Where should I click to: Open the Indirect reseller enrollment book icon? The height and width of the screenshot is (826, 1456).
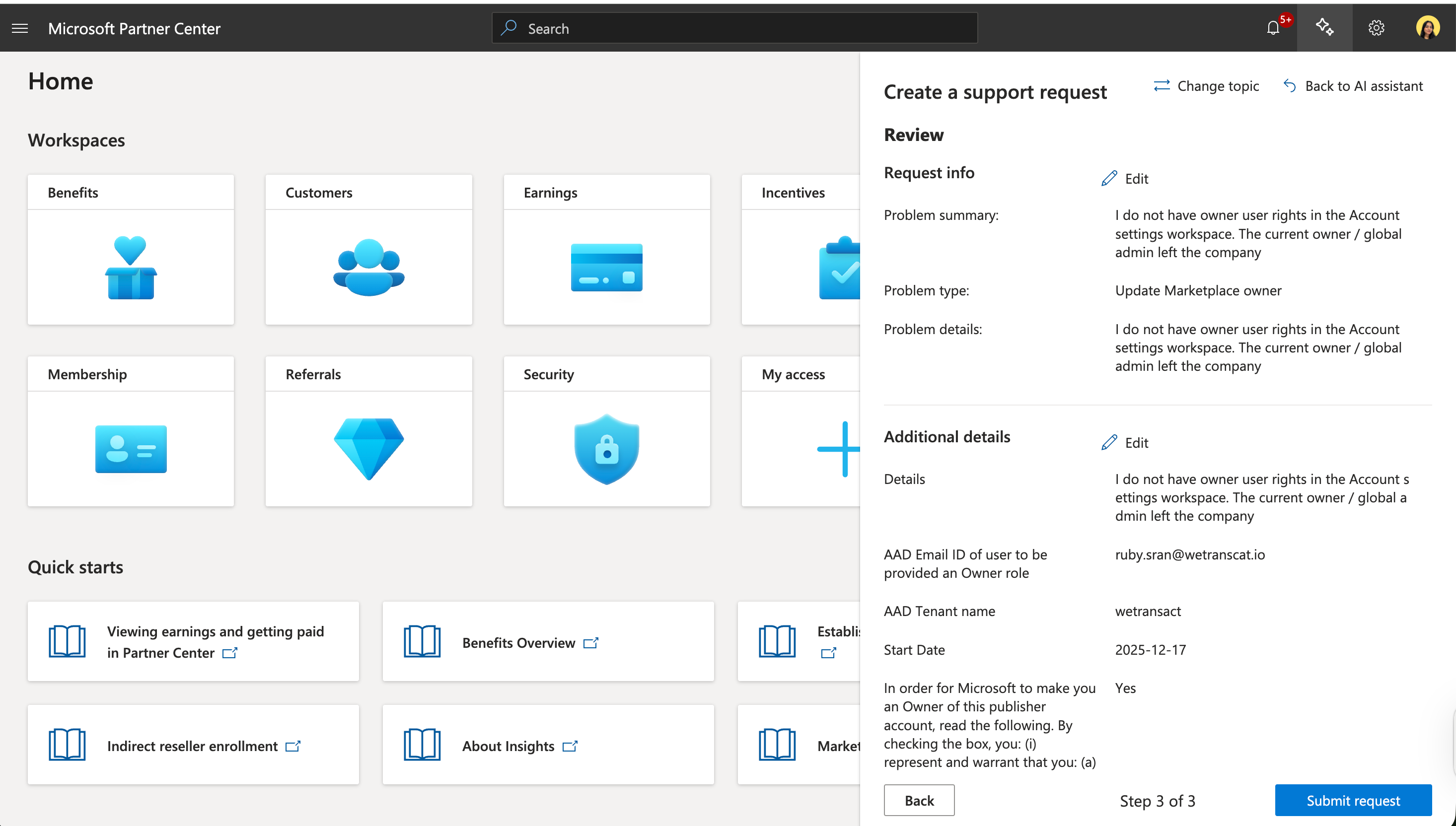[x=67, y=744]
